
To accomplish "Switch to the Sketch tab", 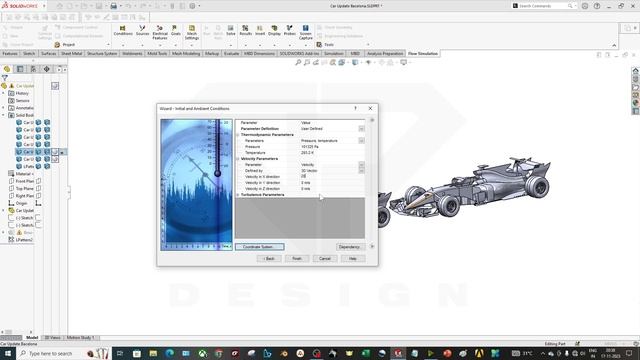I will tap(29, 53).
